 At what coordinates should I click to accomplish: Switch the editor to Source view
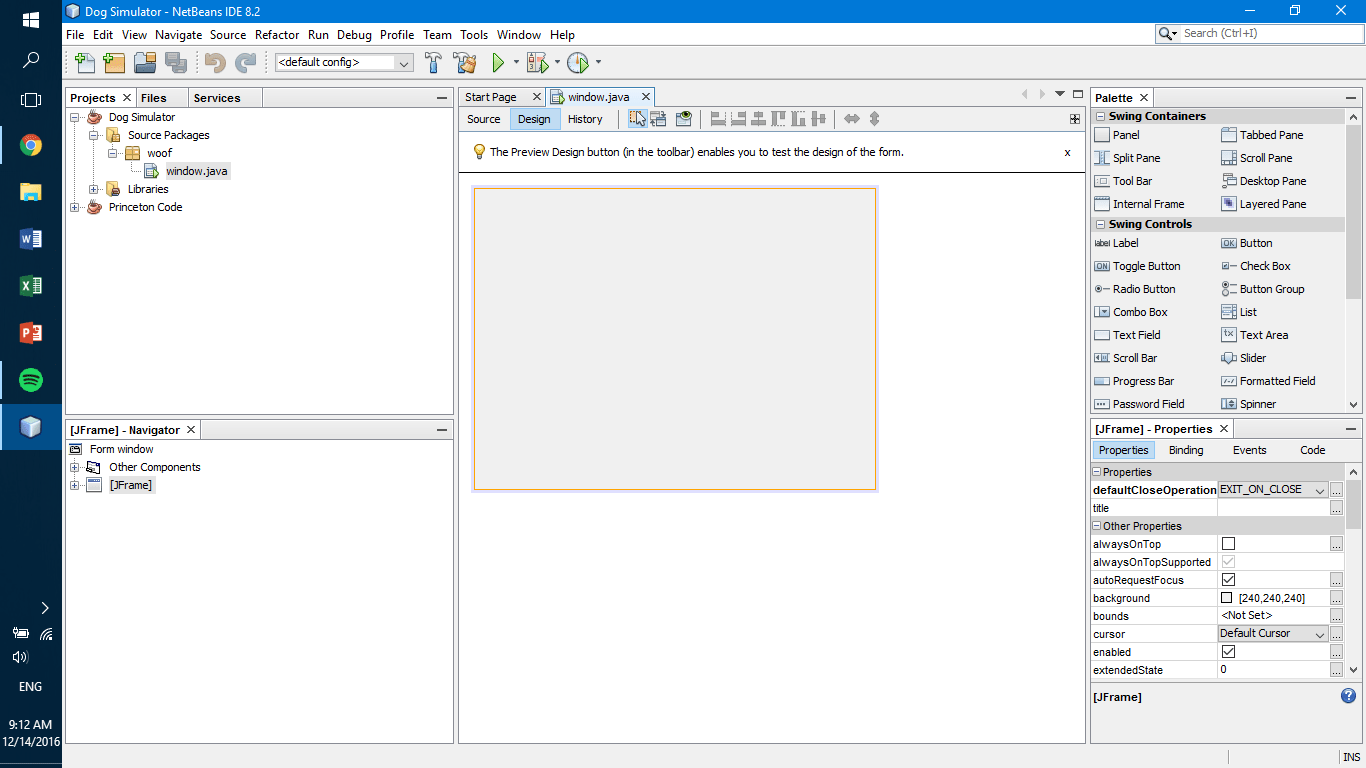click(484, 119)
